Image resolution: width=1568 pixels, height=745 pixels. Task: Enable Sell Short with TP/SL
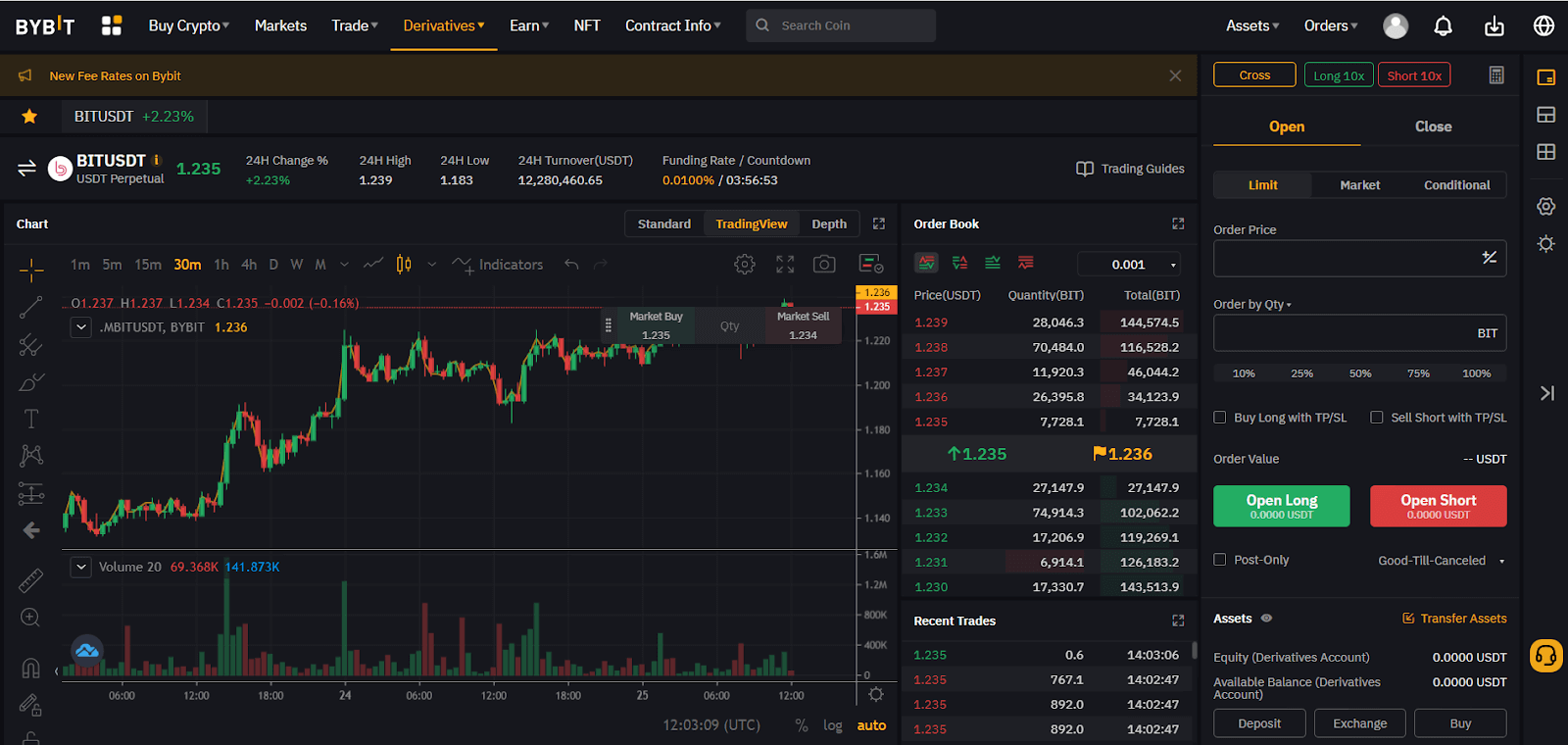(x=1377, y=418)
